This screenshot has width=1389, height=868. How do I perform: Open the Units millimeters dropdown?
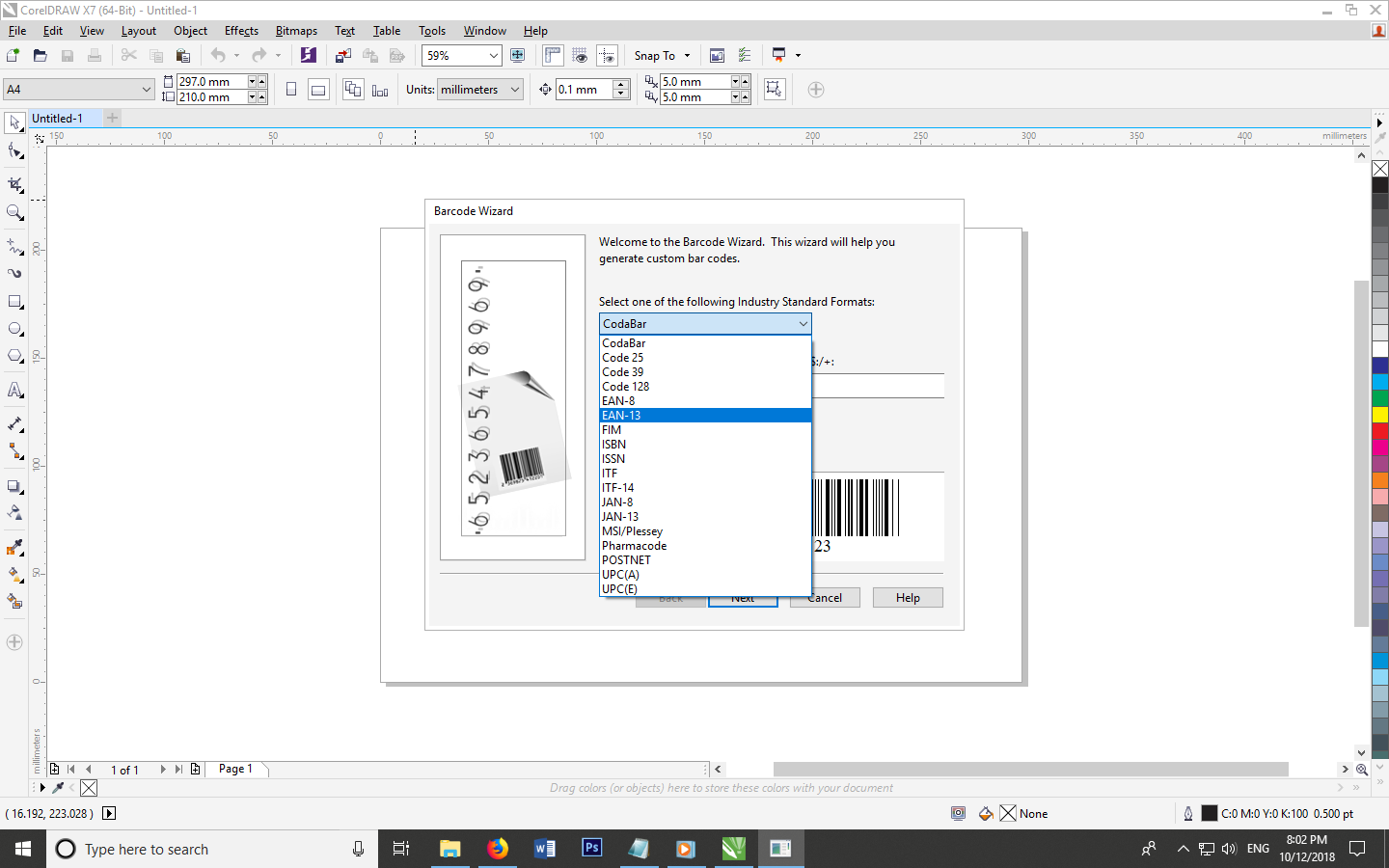point(514,90)
